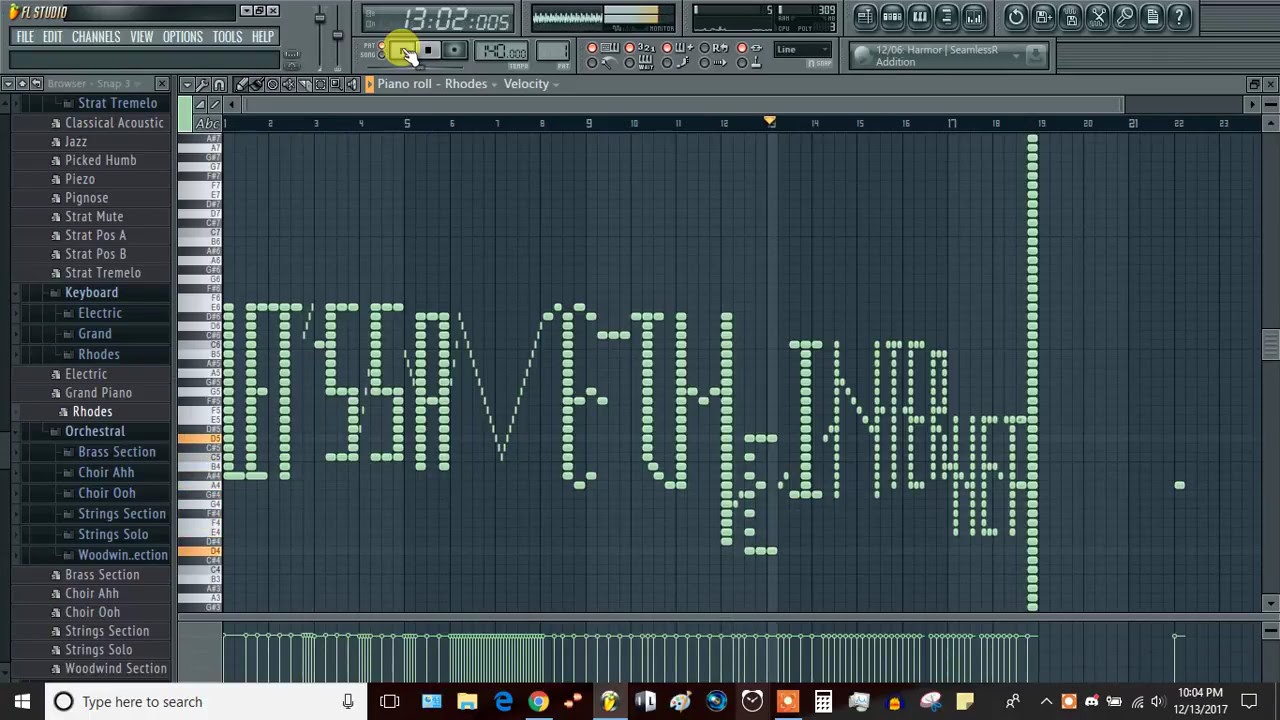Select the Draw pencil tool
This screenshot has height=720, width=1280.
click(x=241, y=84)
